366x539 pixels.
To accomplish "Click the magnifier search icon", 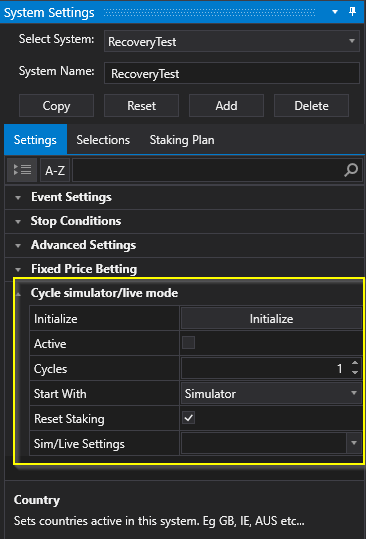I will pyautogui.click(x=351, y=170).
